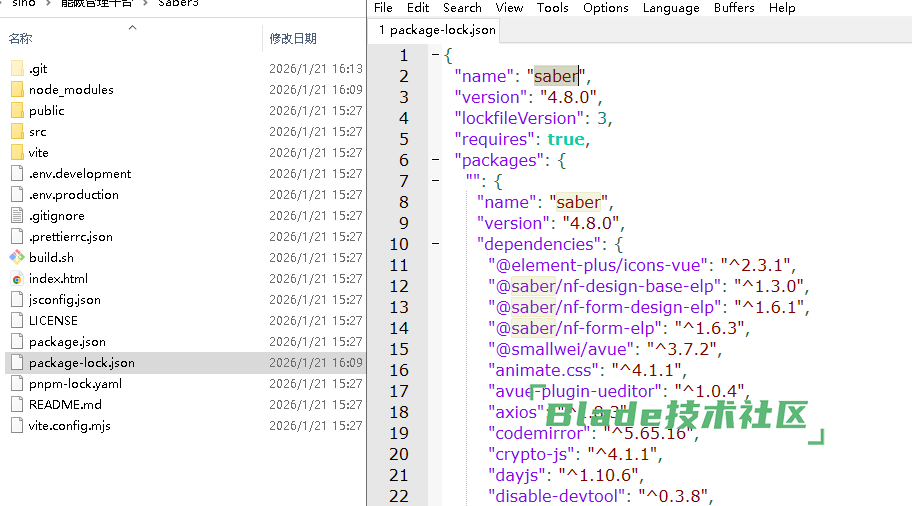
Task: Click the index.html Chrome file icon
Action: click(x=16, y=279)
